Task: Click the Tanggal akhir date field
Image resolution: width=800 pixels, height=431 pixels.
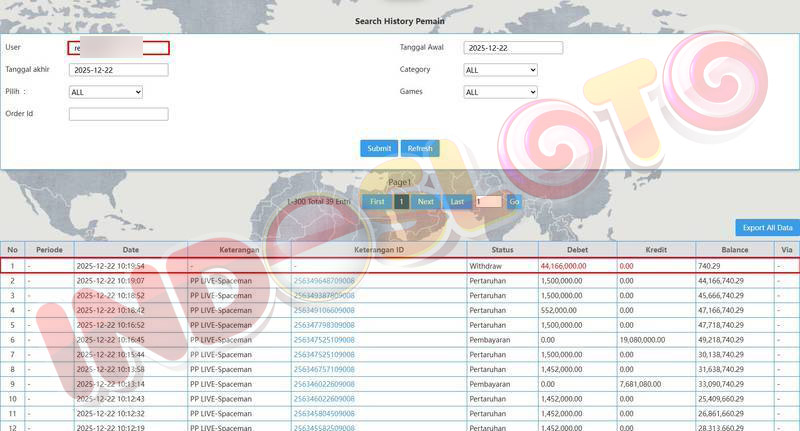Action: click(118, 70)
